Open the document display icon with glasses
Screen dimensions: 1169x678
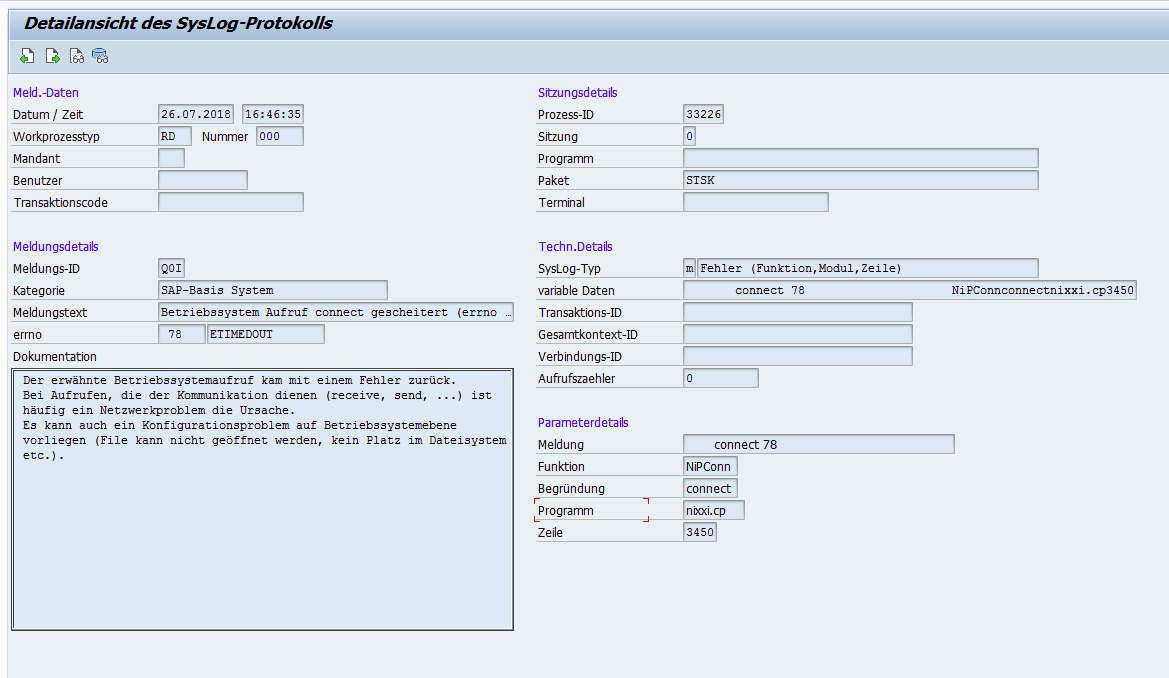[x=76, y=57]
